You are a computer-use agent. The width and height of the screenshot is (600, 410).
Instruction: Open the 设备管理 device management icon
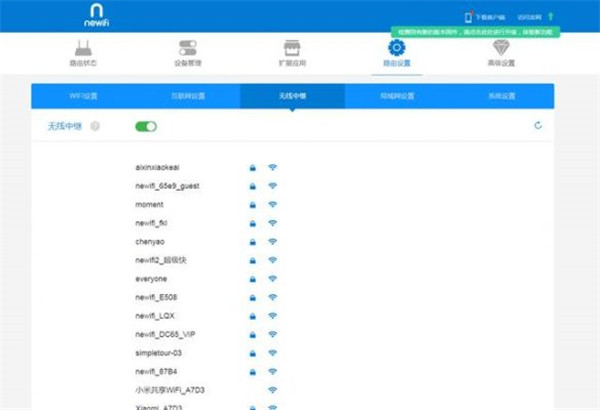pyautogui.click(x=187, y=48)
